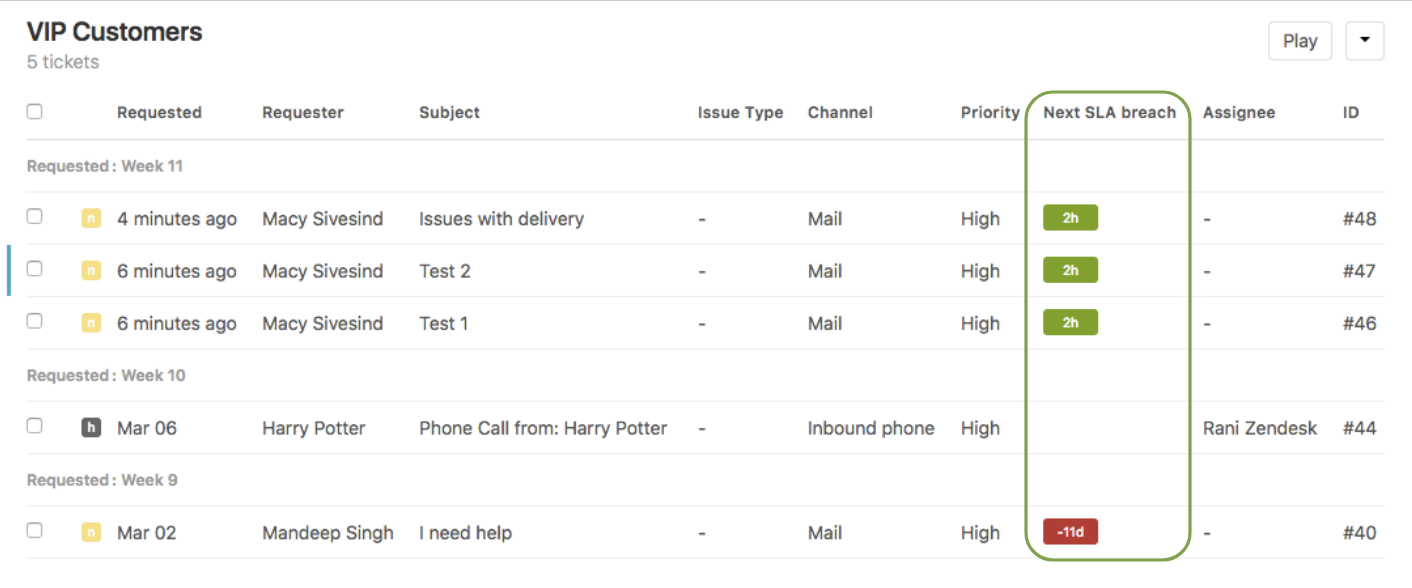Toggle the select-all tickets checkbox in header

point(34,112)
